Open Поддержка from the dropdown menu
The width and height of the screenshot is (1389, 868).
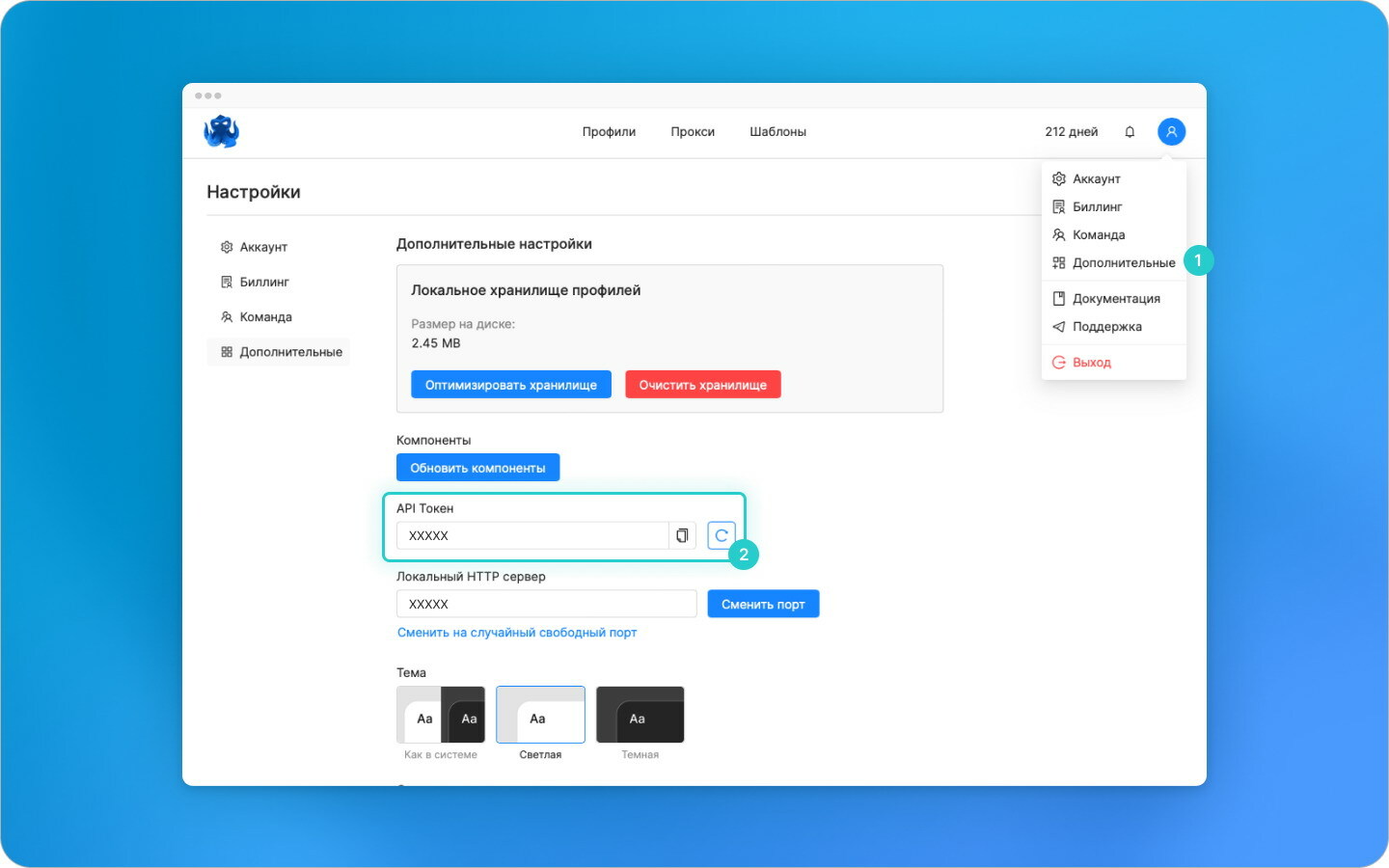coord(1114,326)
